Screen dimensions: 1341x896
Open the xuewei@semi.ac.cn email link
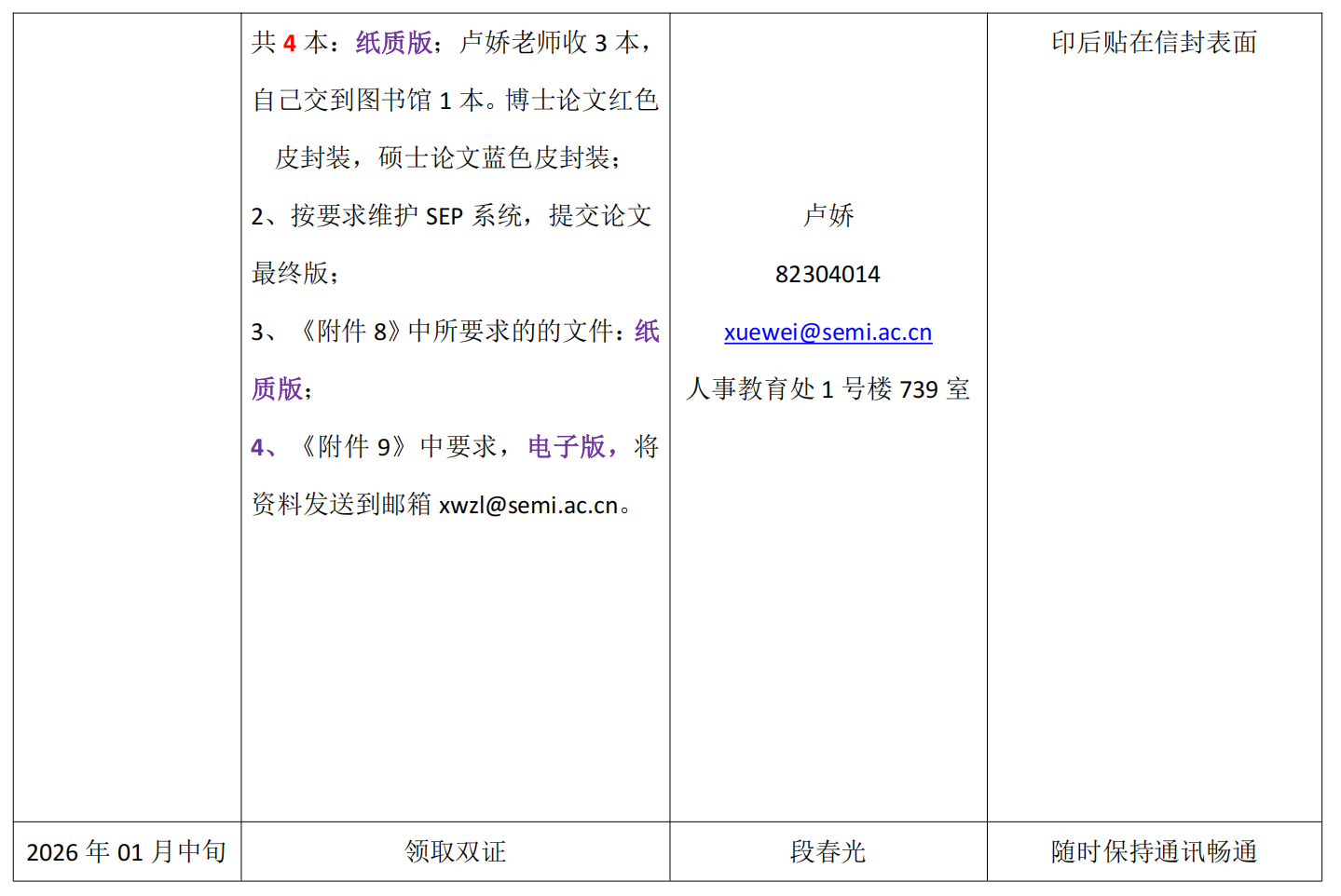[x=828, y=333]
